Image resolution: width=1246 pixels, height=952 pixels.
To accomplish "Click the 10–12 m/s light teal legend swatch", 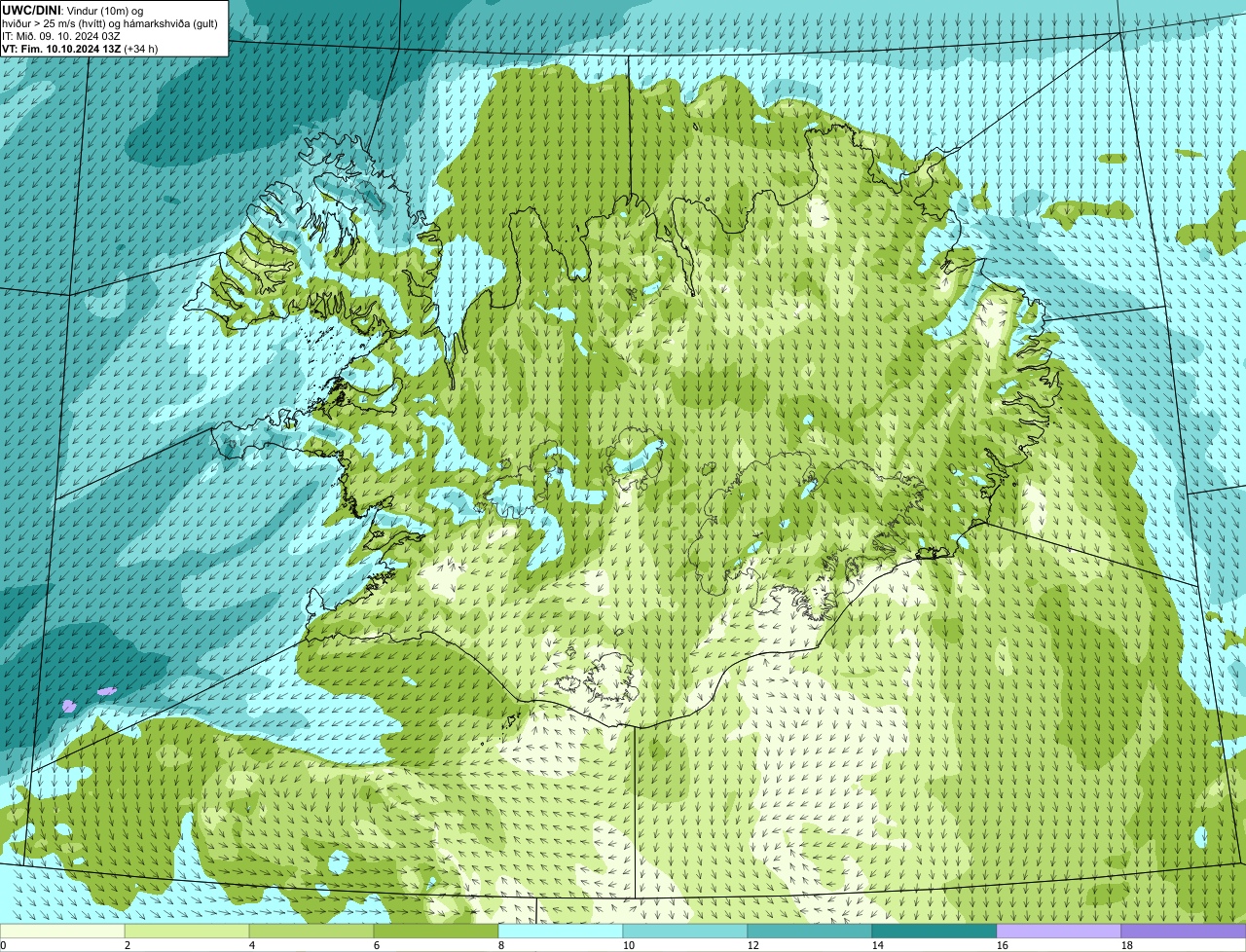I will (685, 932).
